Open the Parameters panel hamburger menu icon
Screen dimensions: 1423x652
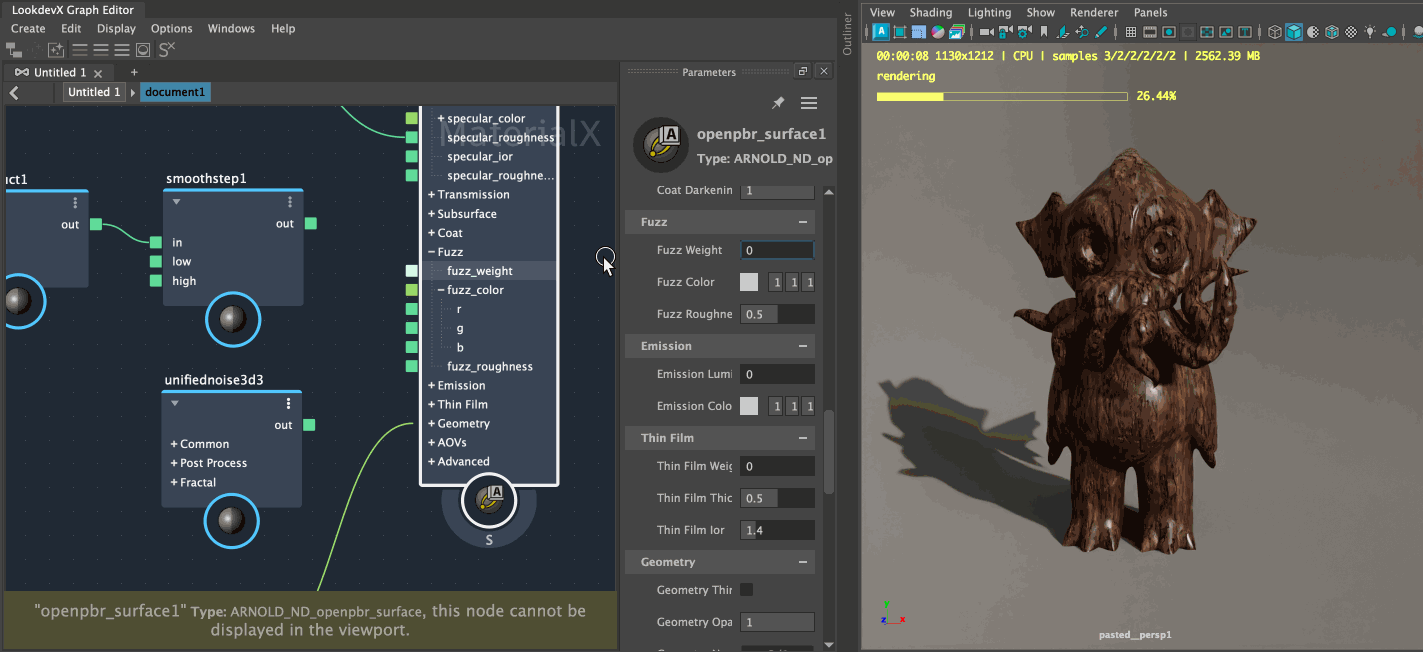point(809,102)
